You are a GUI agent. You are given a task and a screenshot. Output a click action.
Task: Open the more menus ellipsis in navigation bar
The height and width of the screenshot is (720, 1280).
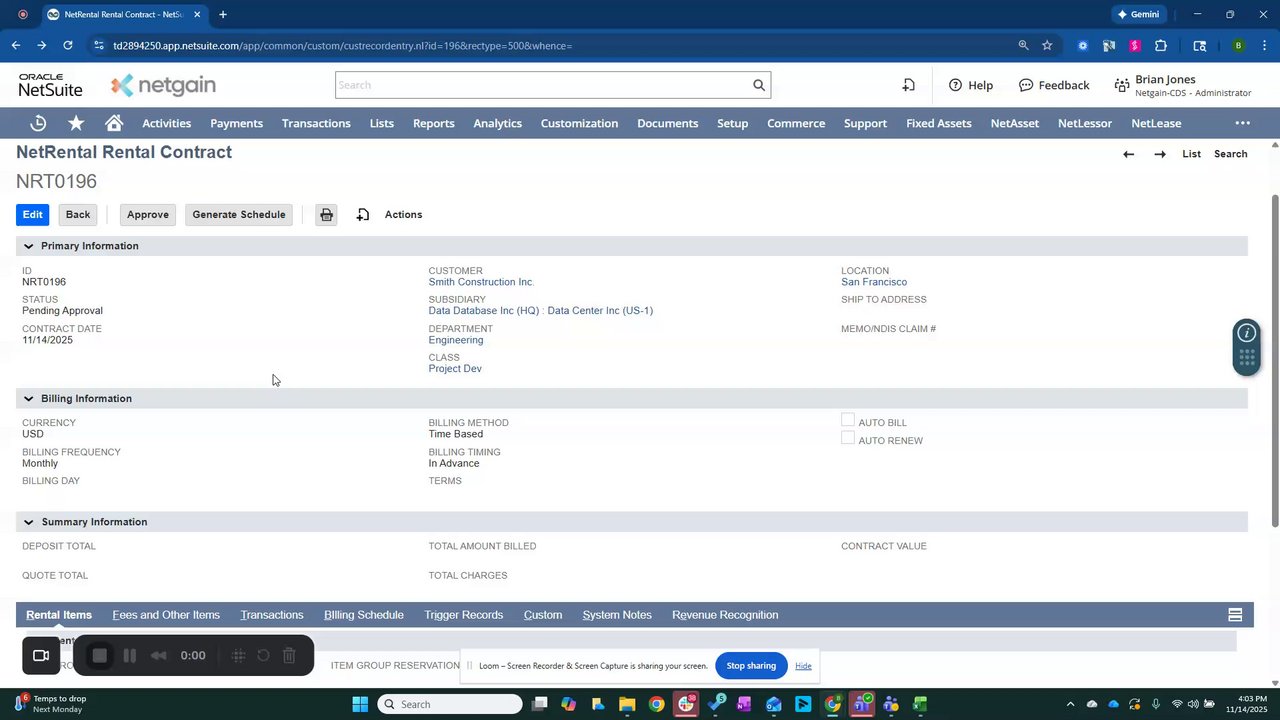(1243, 123)
